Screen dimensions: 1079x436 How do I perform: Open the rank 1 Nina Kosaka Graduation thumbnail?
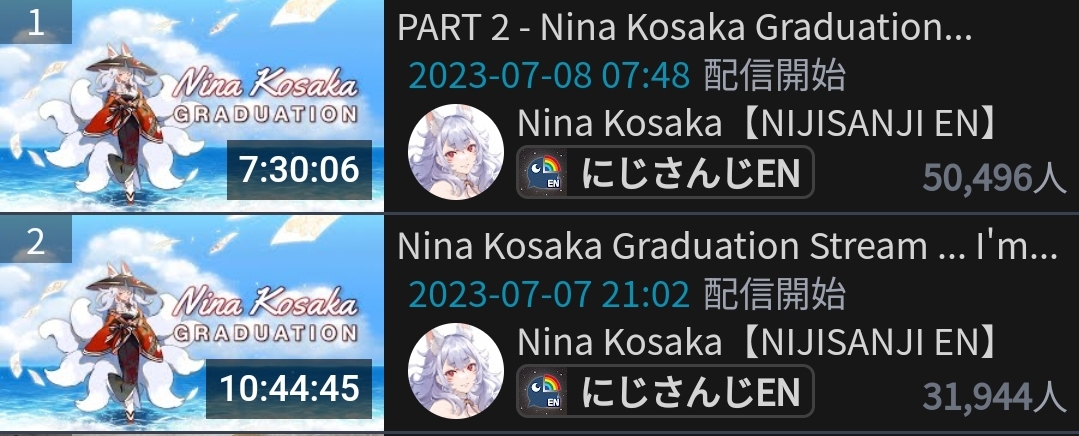(x=191, y=105)
